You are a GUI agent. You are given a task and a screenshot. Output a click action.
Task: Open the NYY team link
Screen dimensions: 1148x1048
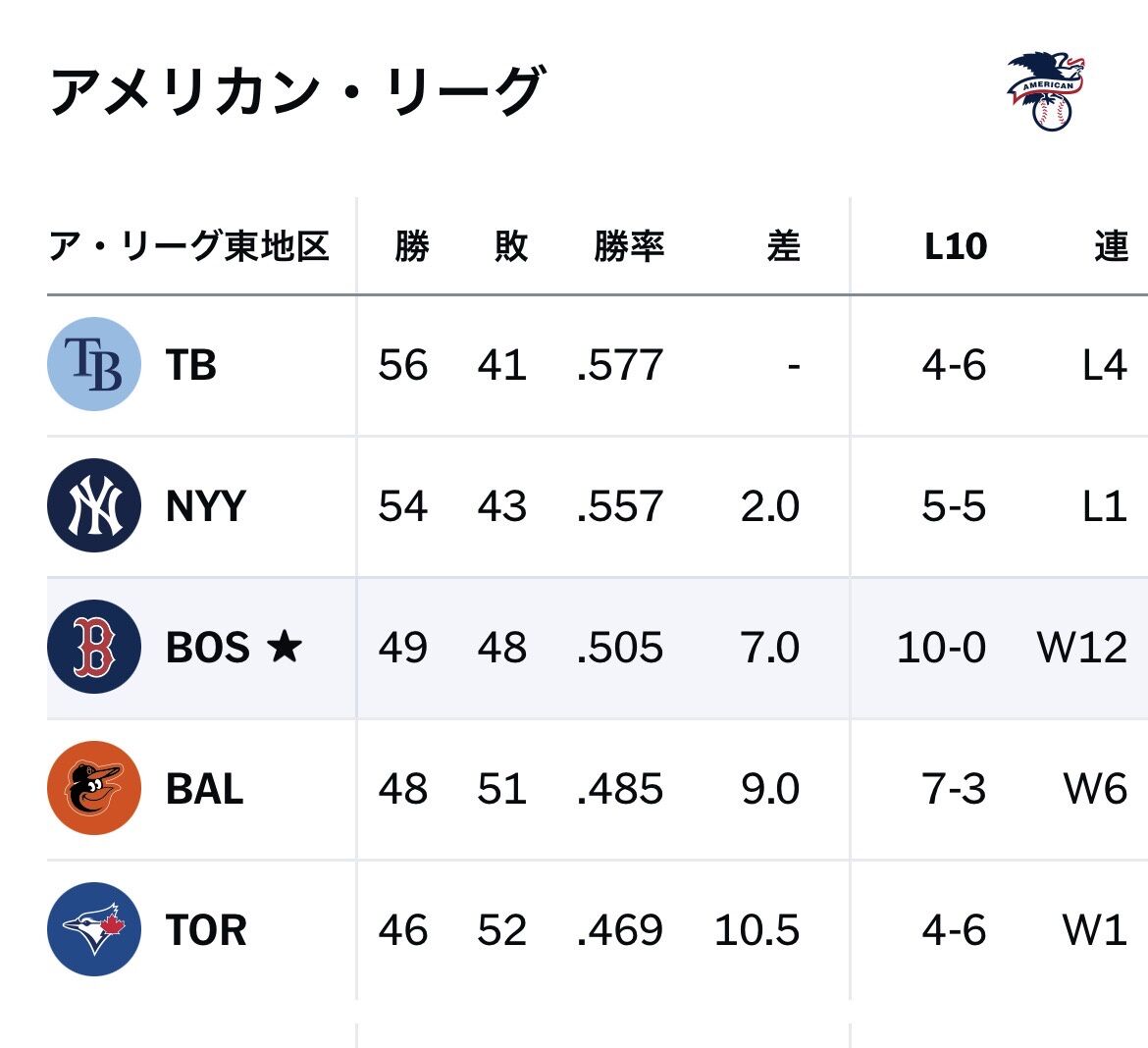click(x=206, y=506)
